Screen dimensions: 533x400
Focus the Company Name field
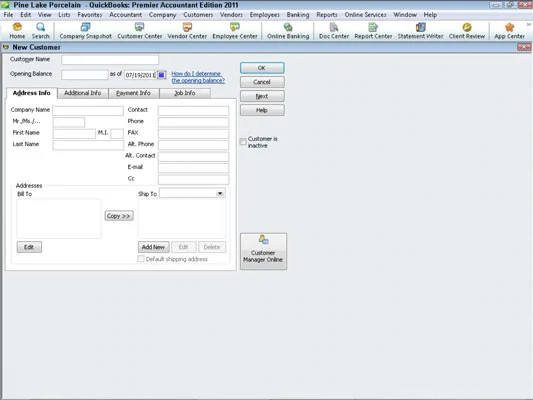pos(88,111)
